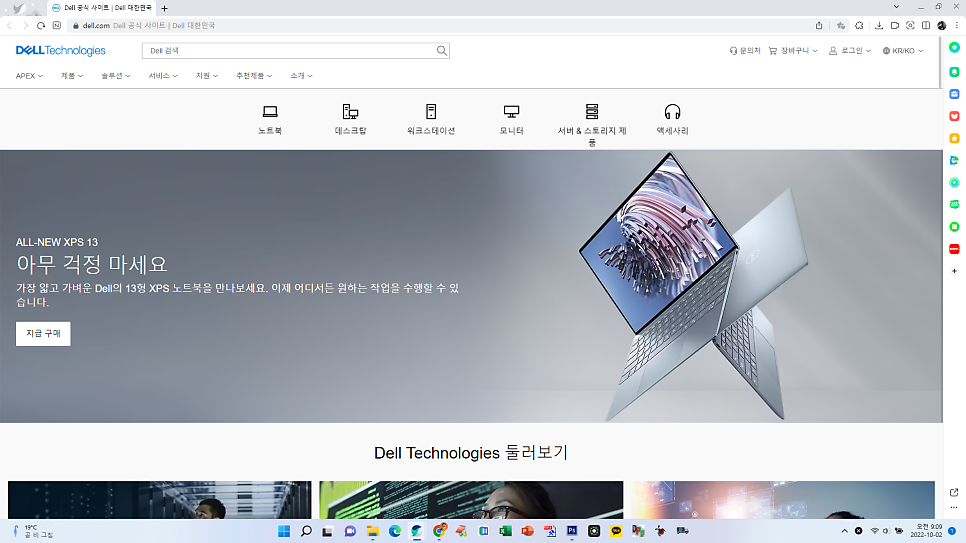
Task: Open the browser profile avatar
Action: 941,25
